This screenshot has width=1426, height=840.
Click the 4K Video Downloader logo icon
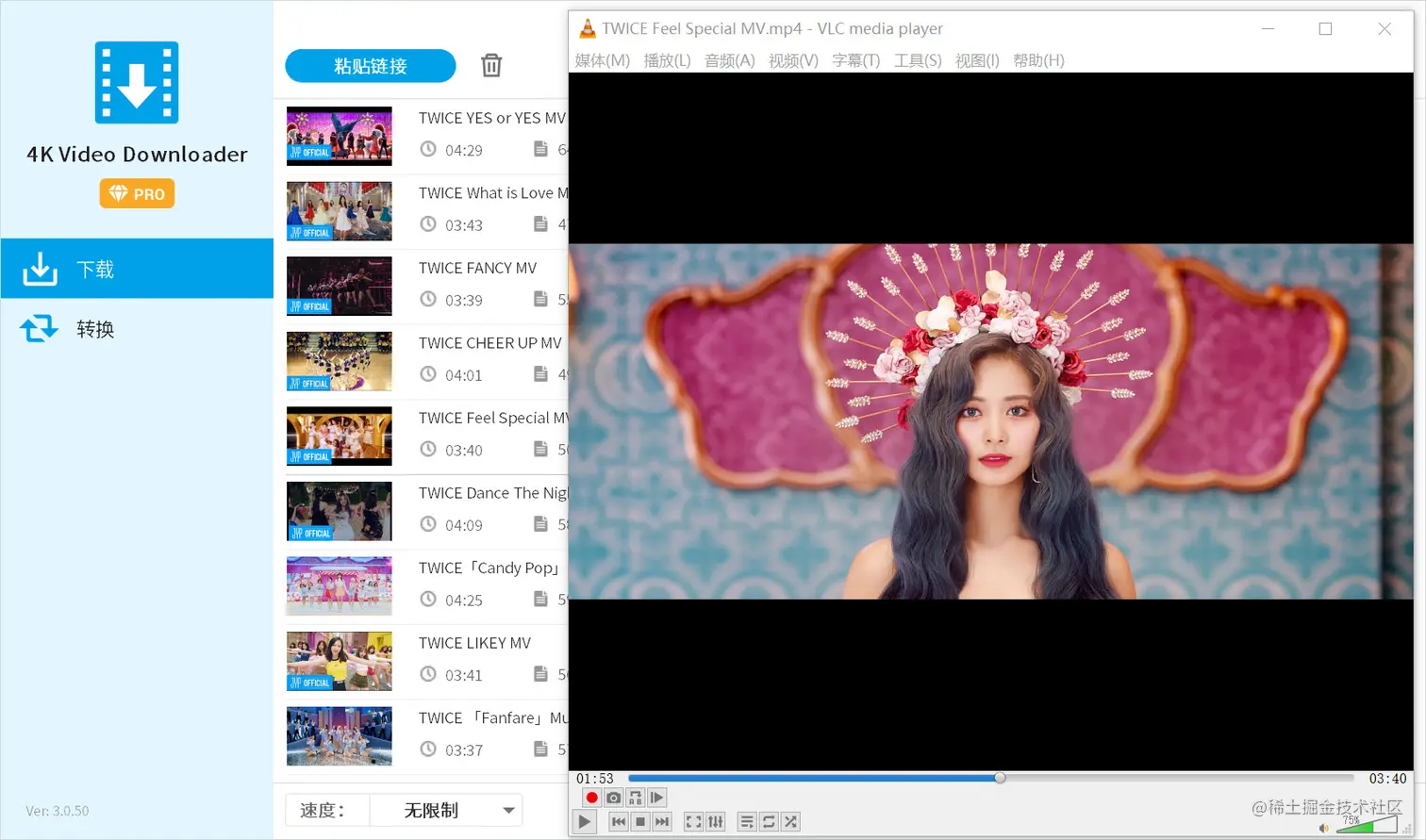[x=137, y=82]
